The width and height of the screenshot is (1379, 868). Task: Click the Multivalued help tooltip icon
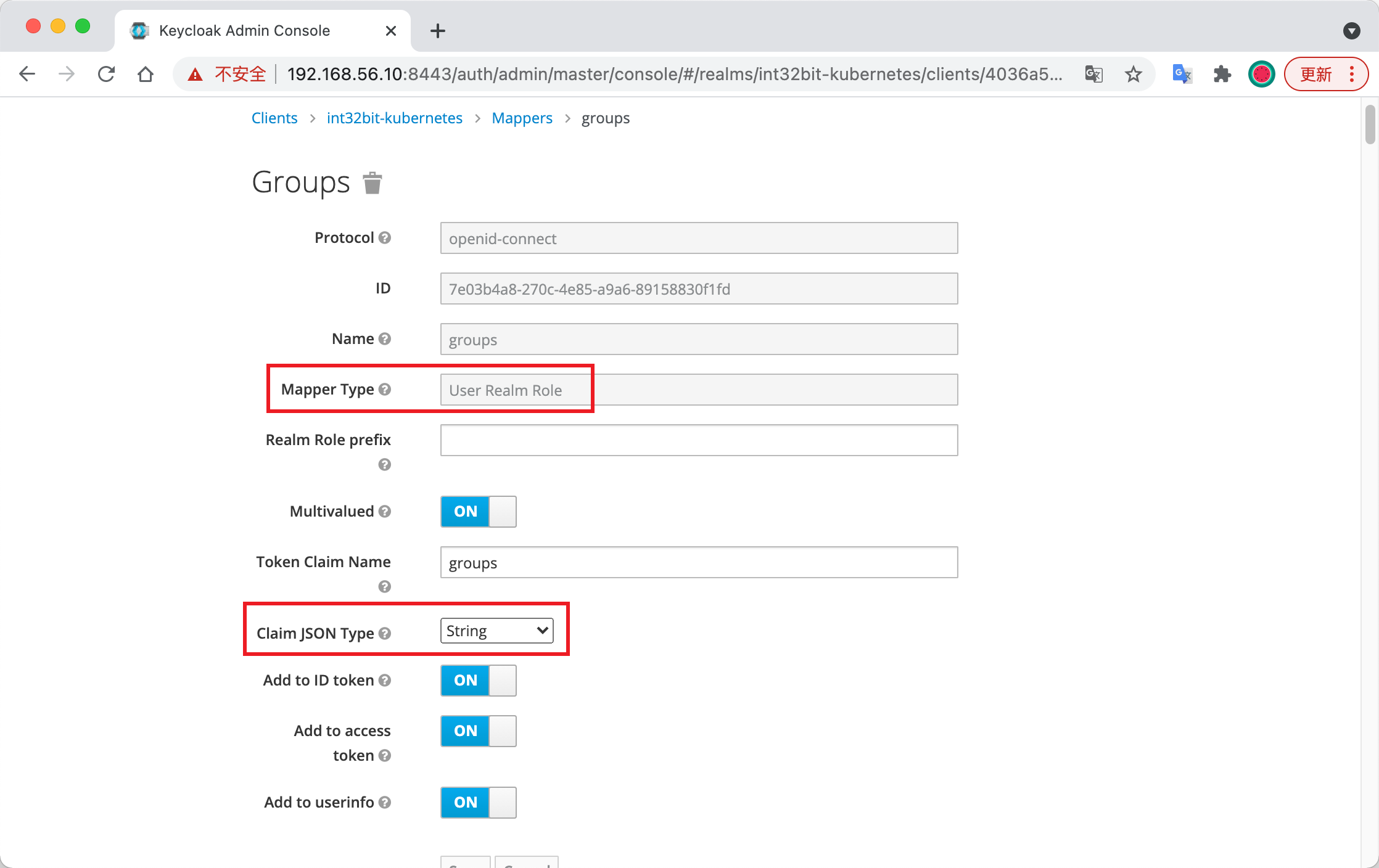pos(385,512)
